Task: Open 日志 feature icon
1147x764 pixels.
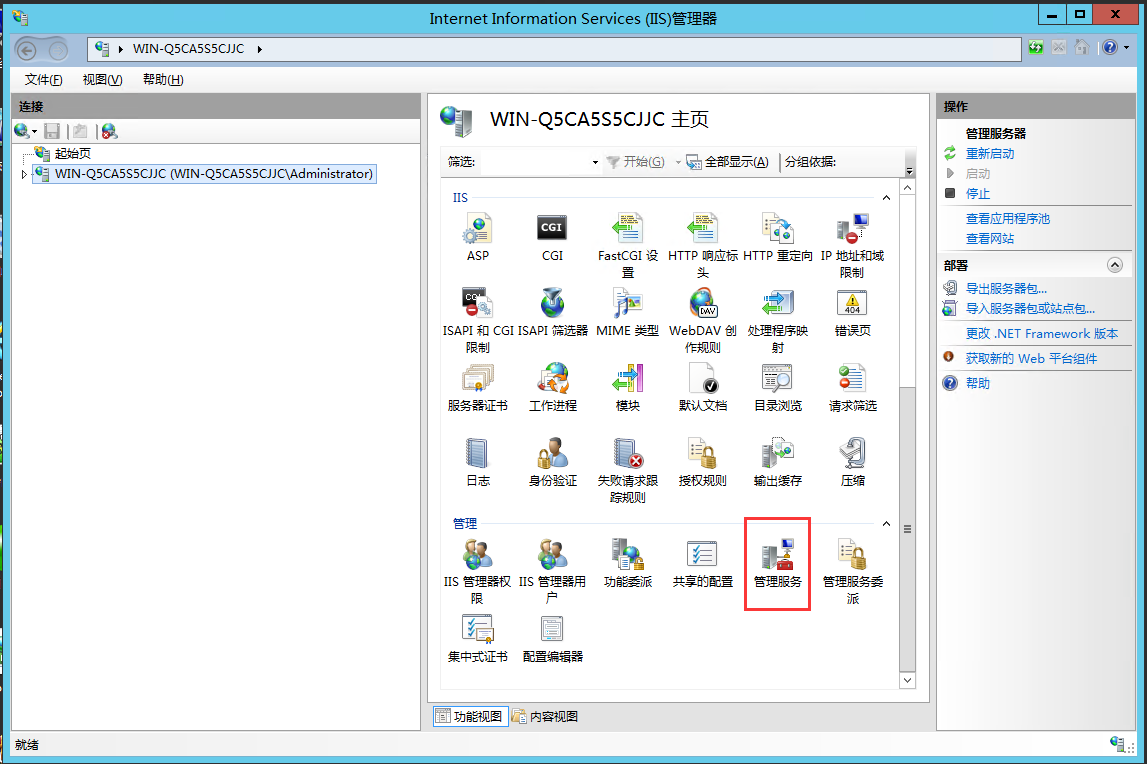Action: coord(478,462)
